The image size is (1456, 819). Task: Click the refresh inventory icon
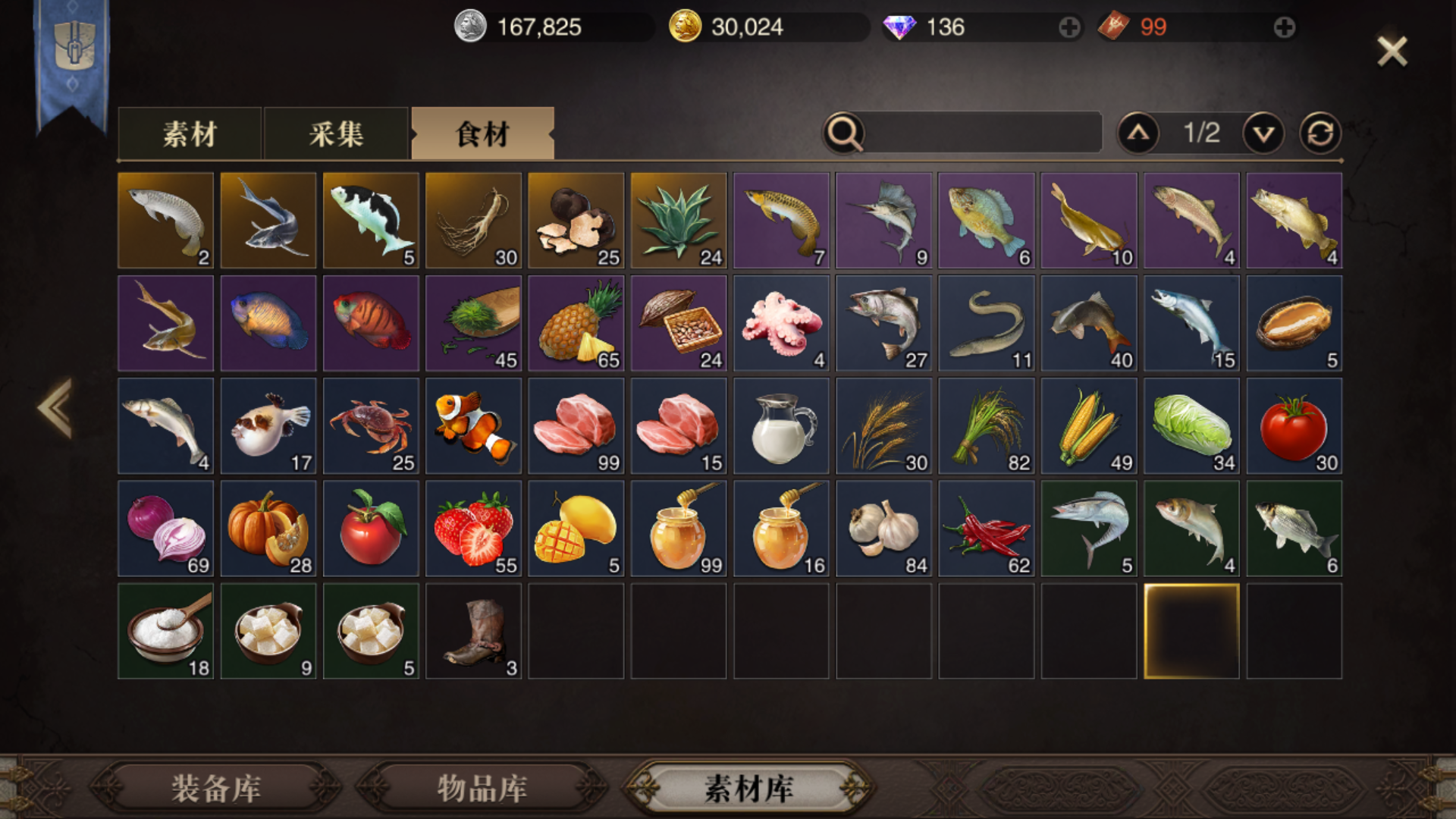click(x=1320, y=133)
